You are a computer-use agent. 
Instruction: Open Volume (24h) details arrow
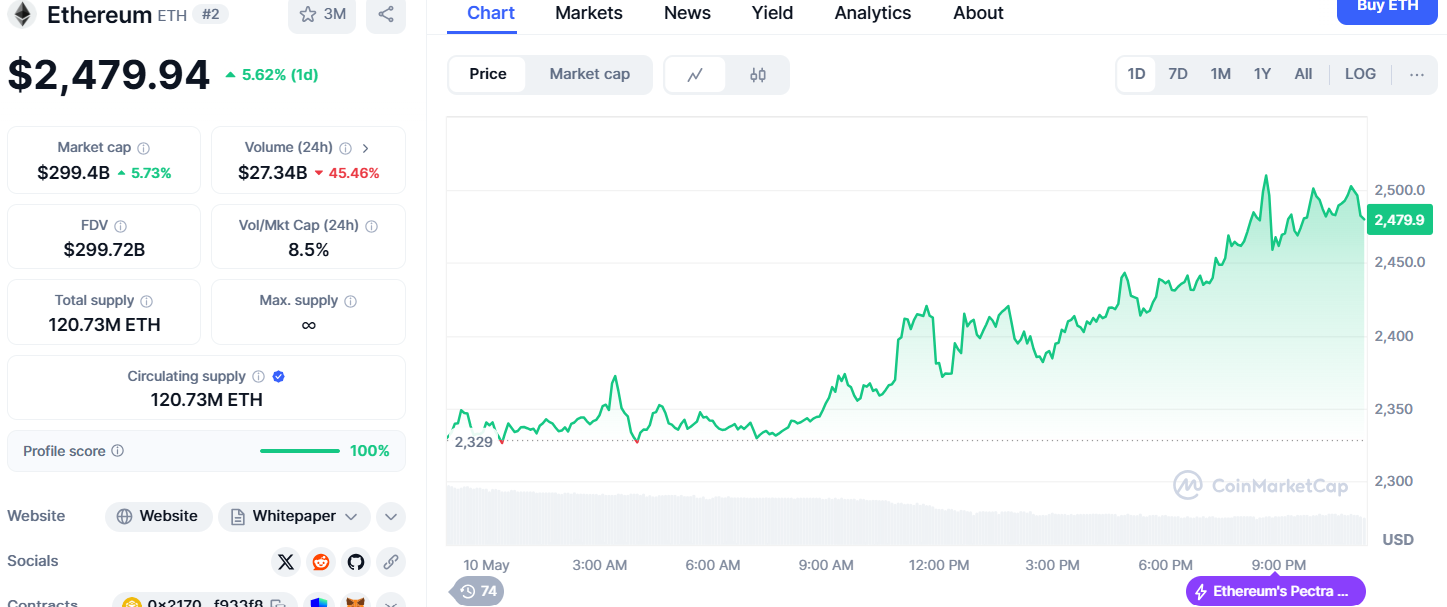click(x=366, y=148)
